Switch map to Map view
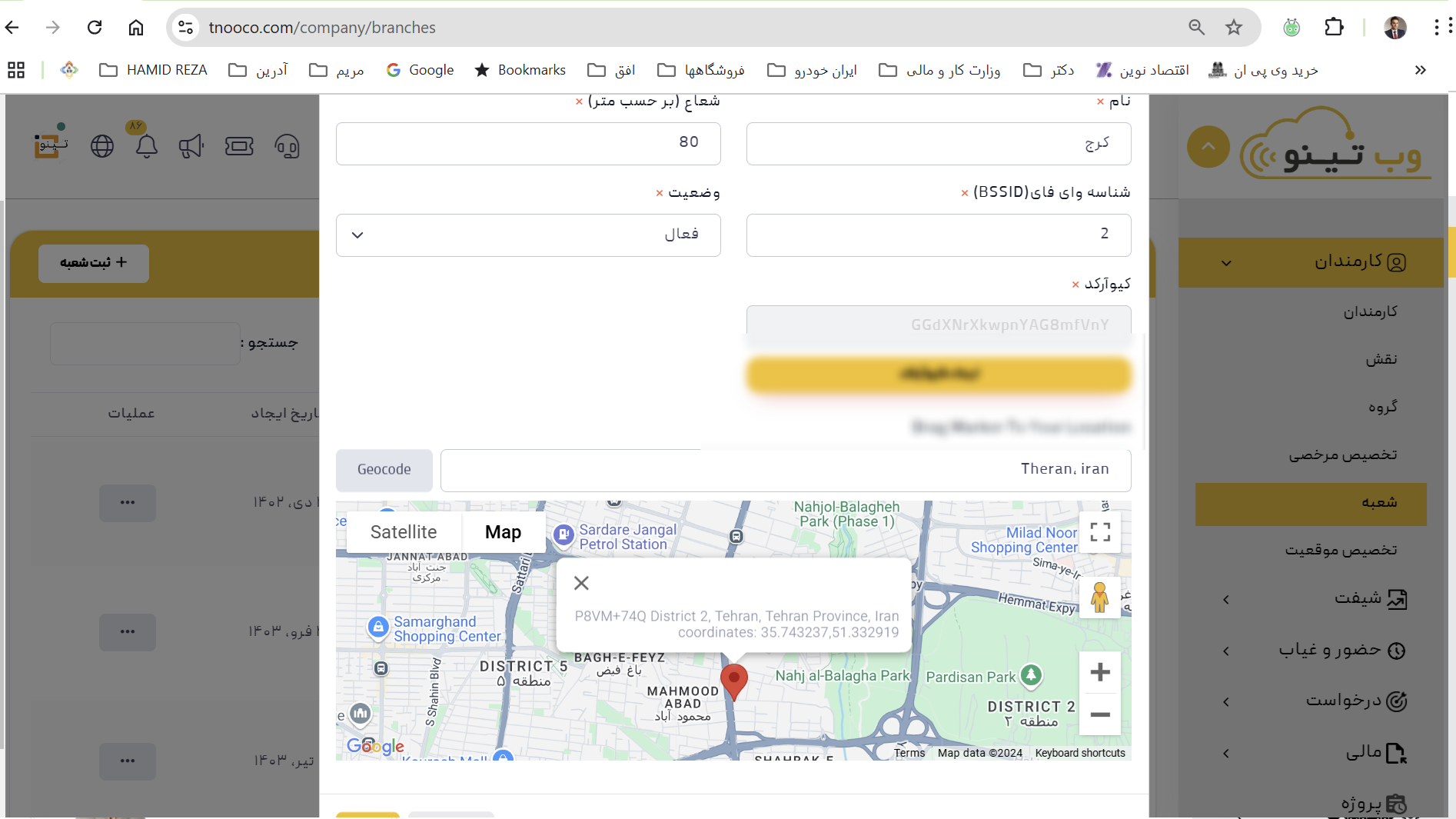1456x819 pixels. click(x=503, y=532)
